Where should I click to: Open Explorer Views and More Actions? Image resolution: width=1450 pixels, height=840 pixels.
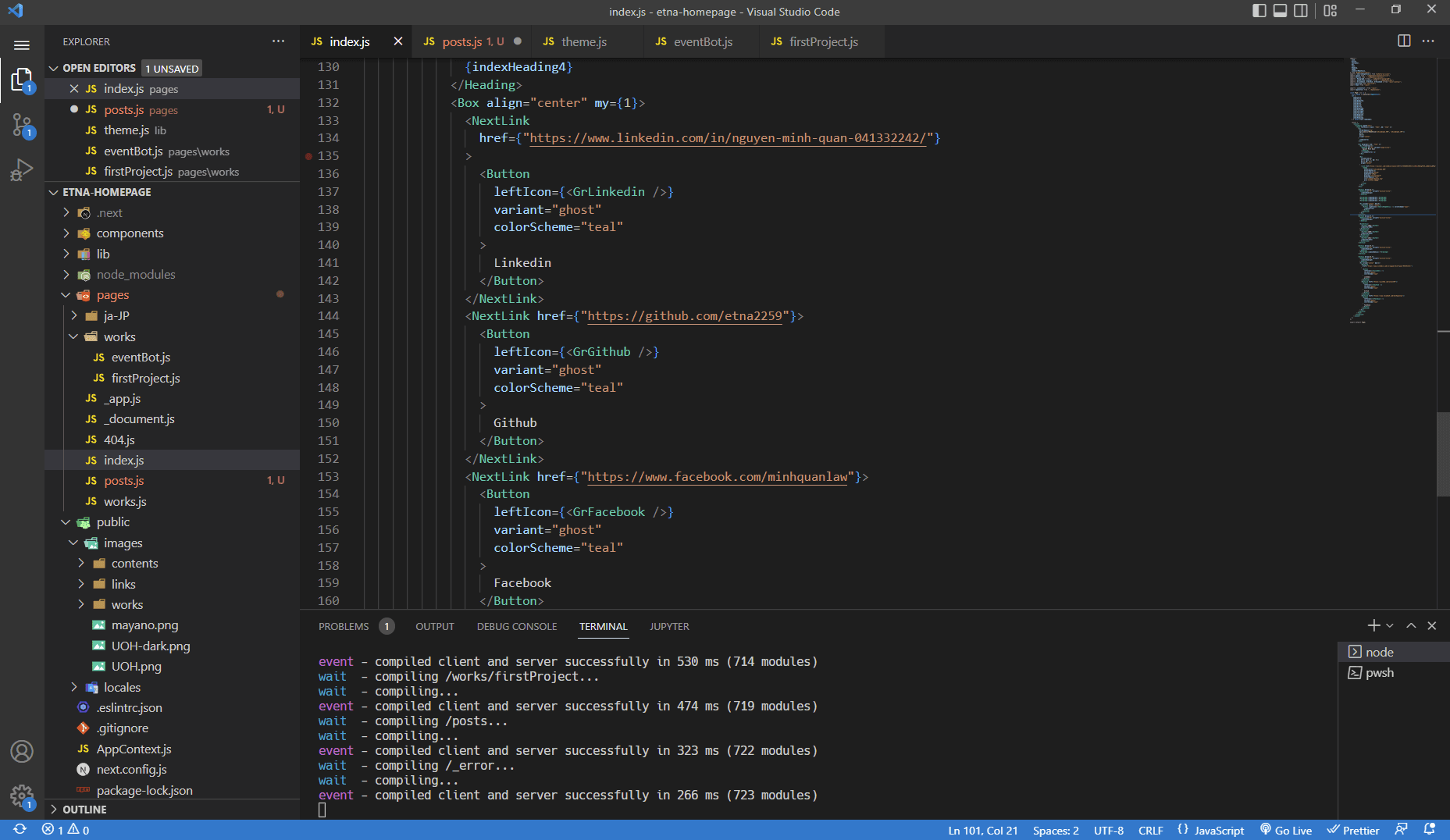tap(278, 41)
